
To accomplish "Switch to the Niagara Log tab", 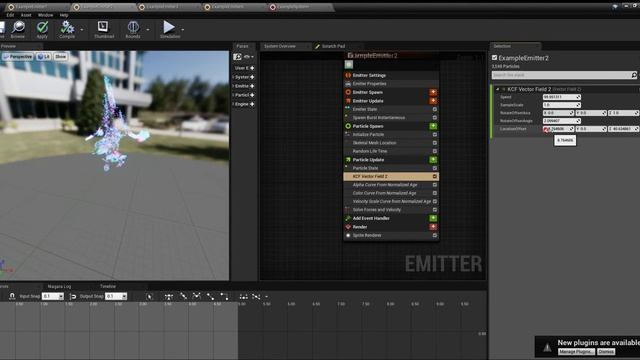I will pos(59,287).
